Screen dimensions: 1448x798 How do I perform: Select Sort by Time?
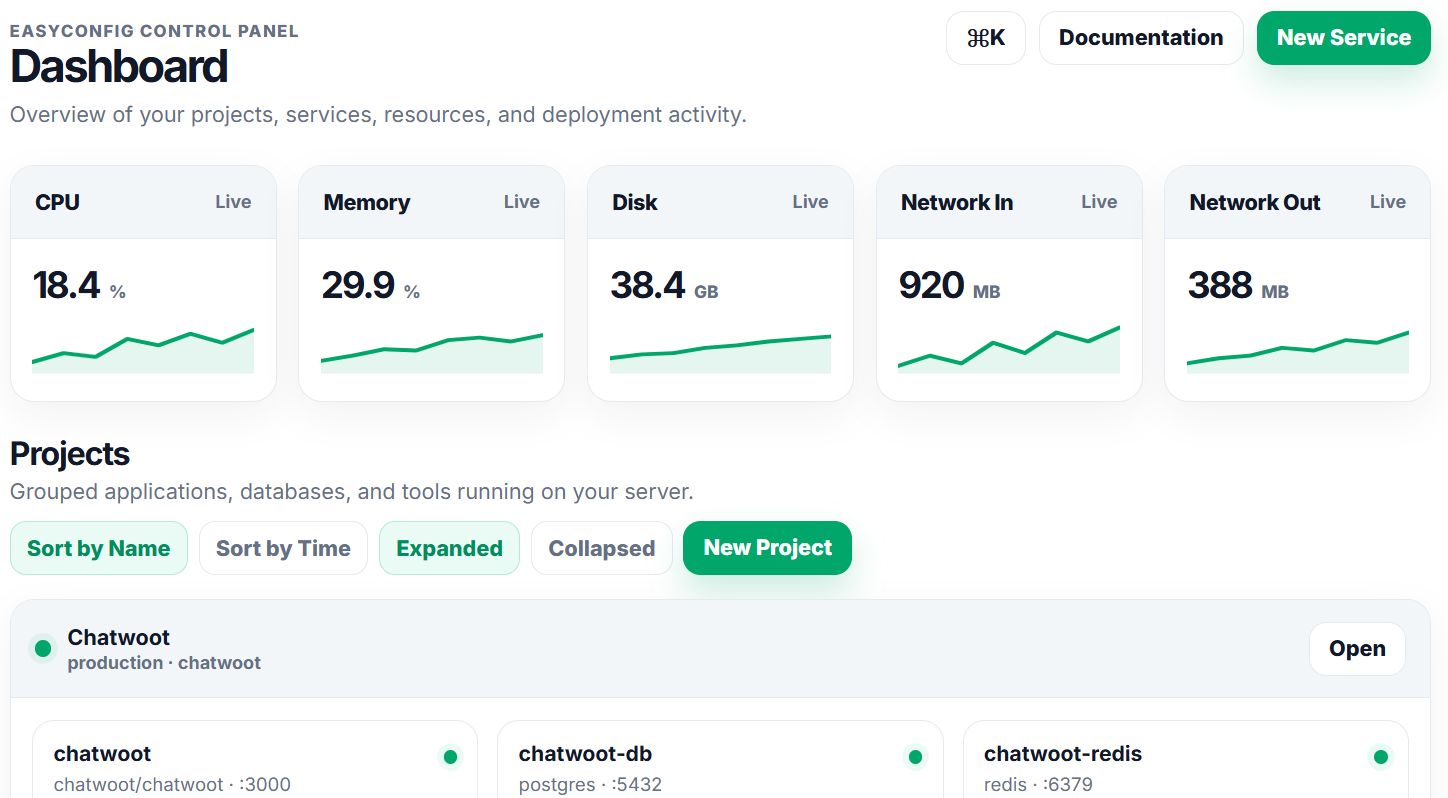tap(283, 548)
